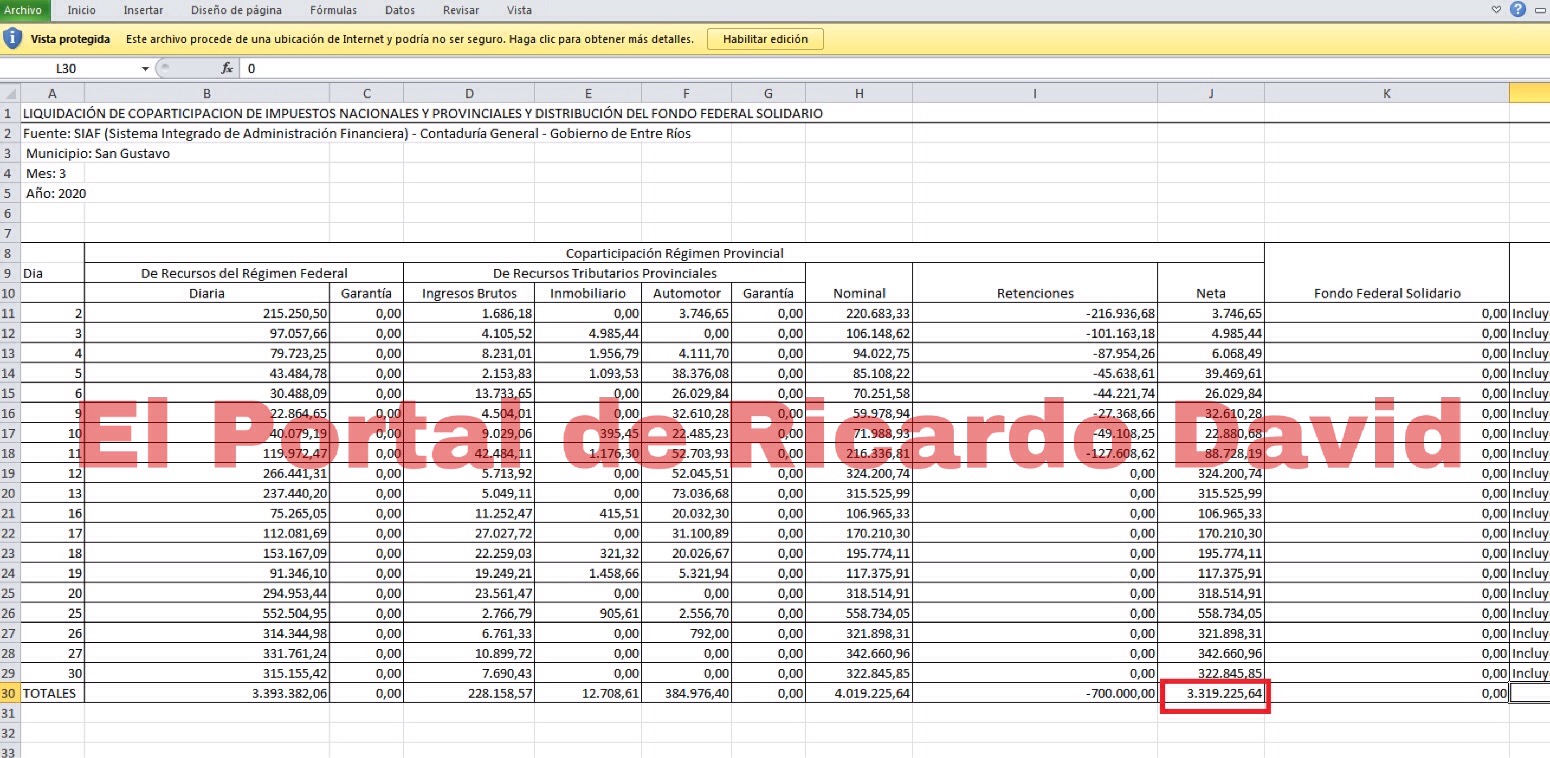Screen dimensions: 1550x758
Task: Open the Vista ribbon tab
Action: [x=519, y=10]
